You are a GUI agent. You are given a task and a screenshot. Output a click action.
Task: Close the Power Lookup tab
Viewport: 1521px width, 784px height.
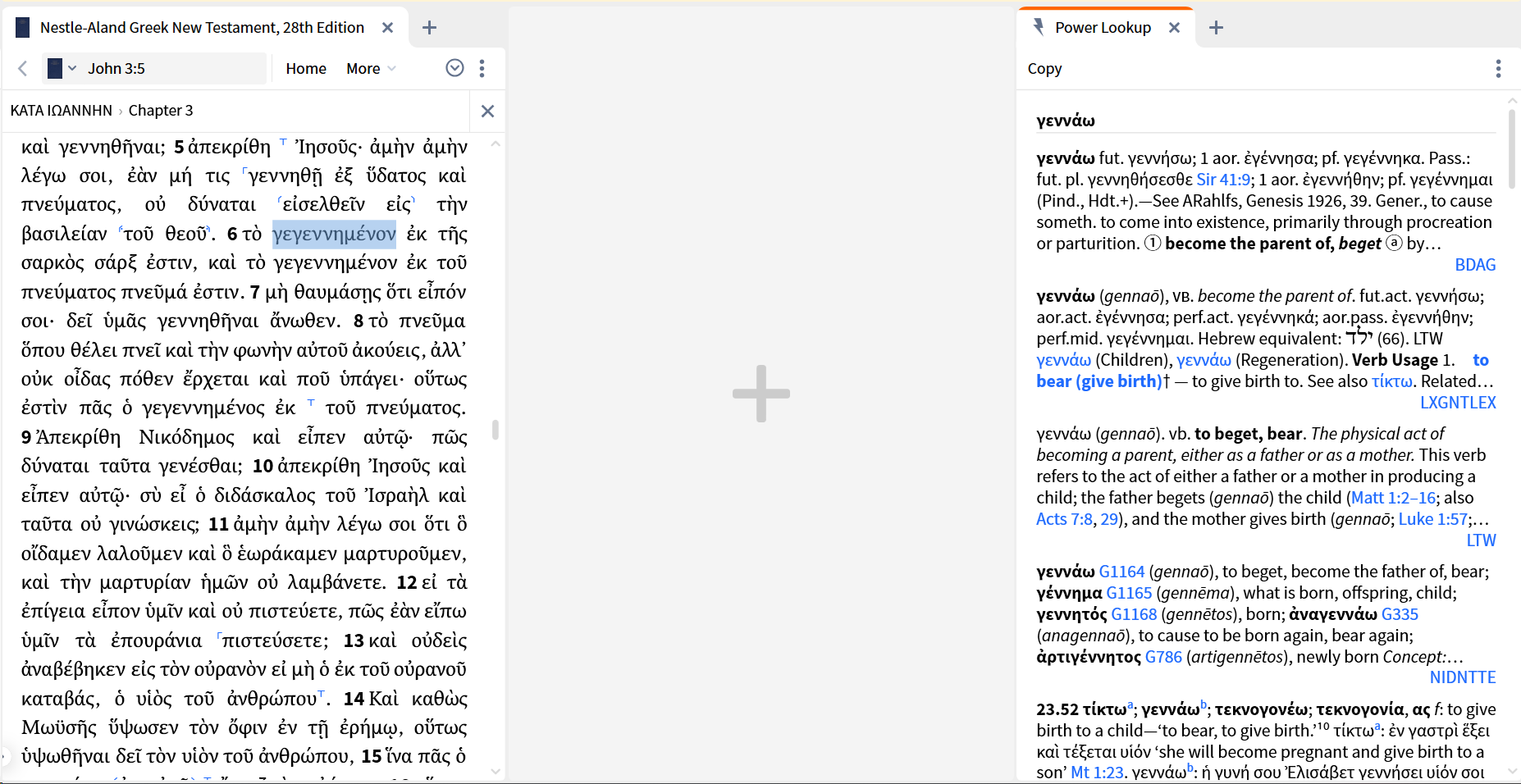pyautogui.click(x=1174, y=28)
